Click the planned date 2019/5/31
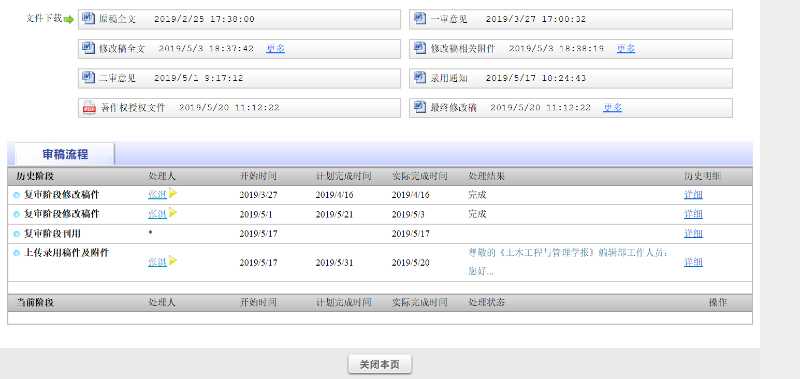 [334, 263]
